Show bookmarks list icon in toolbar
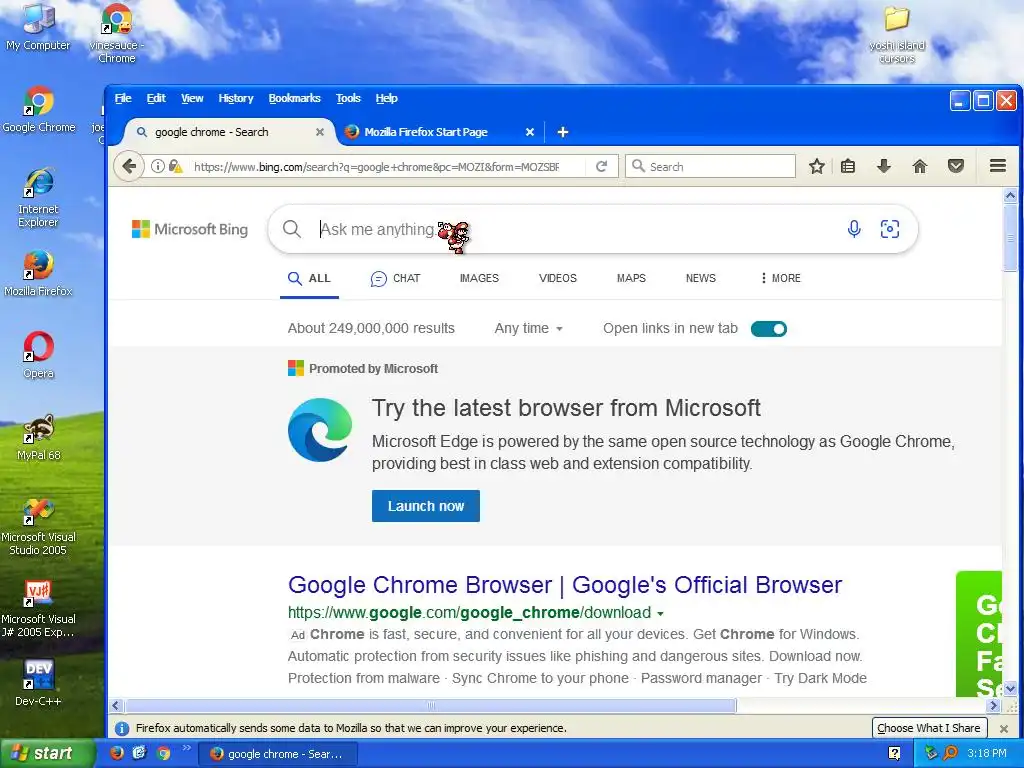The width and height of the screenshot is (1024, 768). coord(848,167)
